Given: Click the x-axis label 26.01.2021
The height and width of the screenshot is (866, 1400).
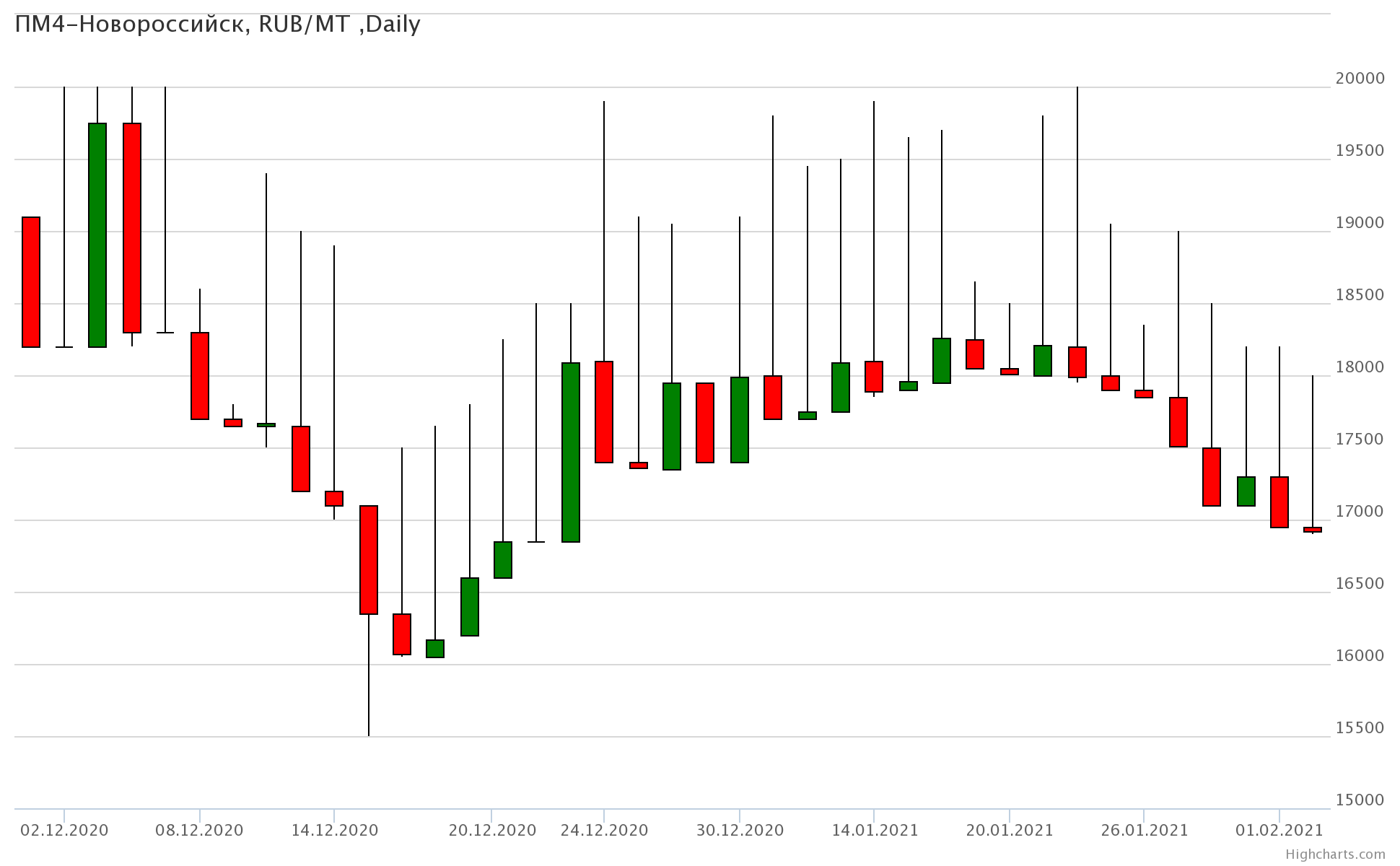Looking at the screenshot, I should pyautogui.click(x=1144, y=830).
